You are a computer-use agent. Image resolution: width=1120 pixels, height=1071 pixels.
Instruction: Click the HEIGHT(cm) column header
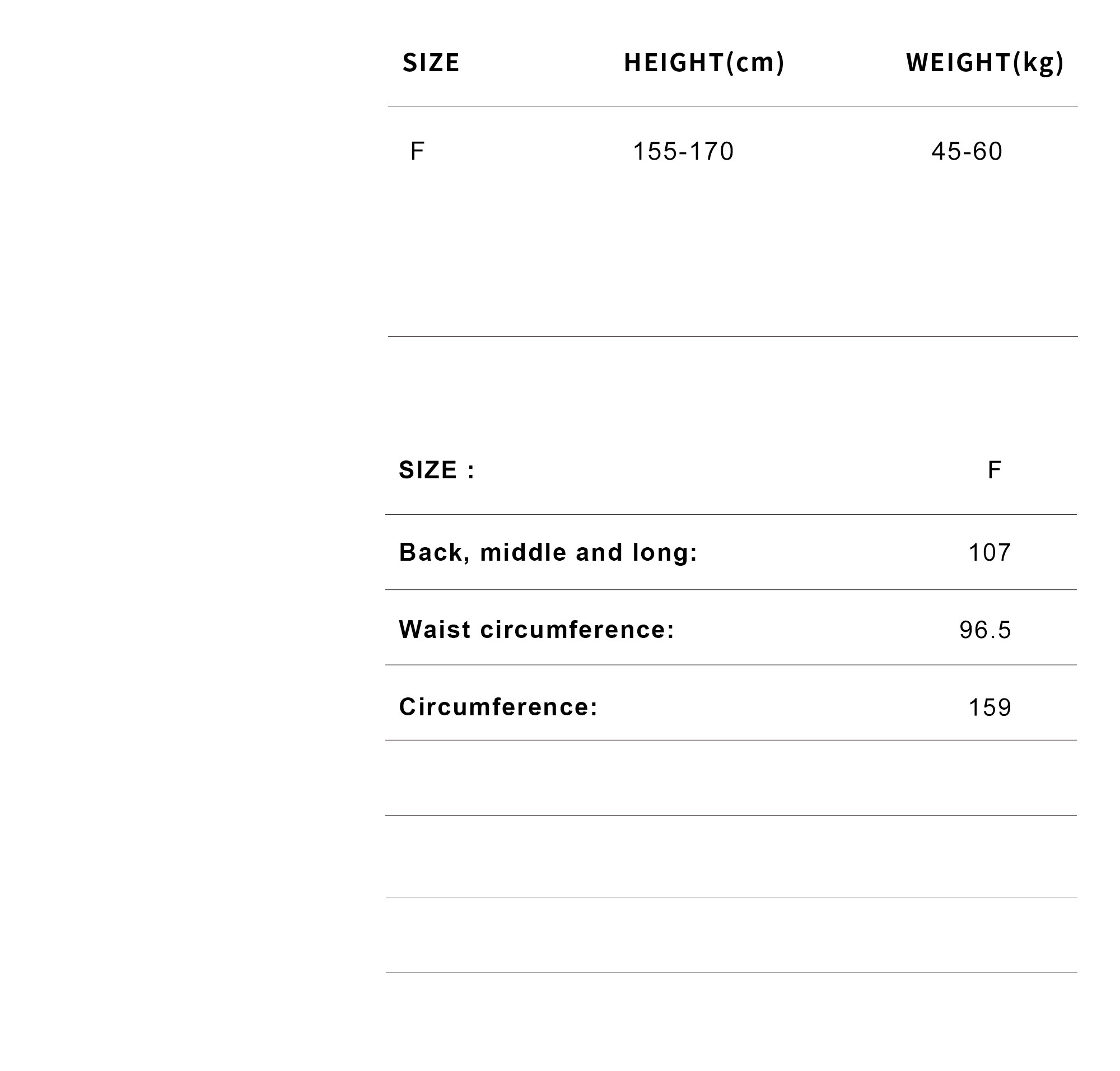click(x=704, y=63)
